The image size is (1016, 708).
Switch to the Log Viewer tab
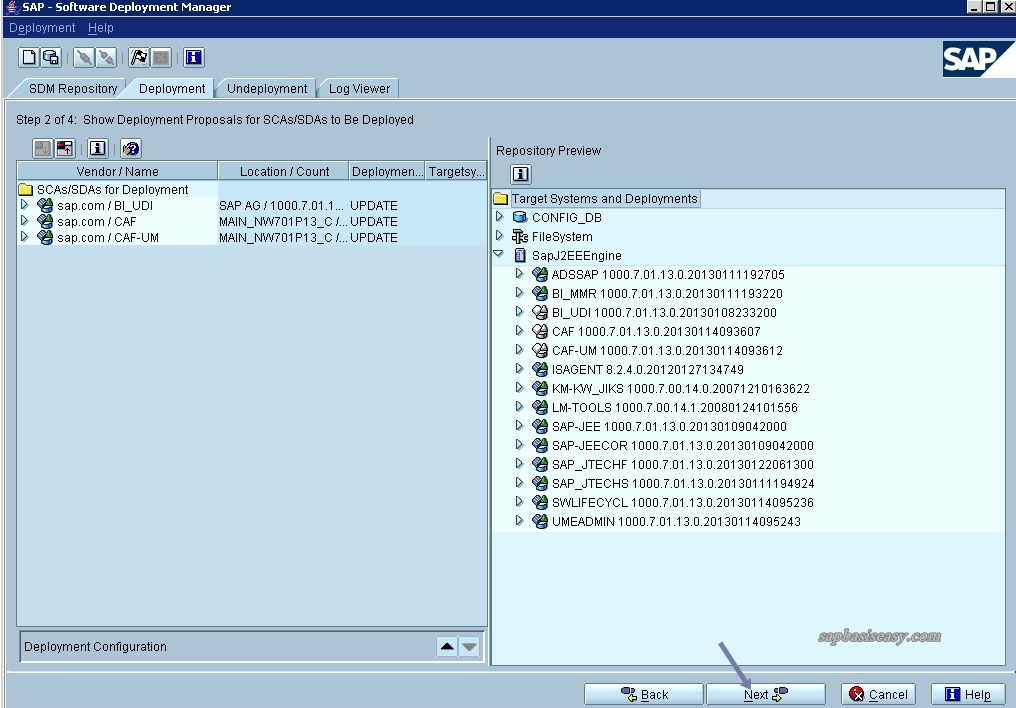pos(357,88)
